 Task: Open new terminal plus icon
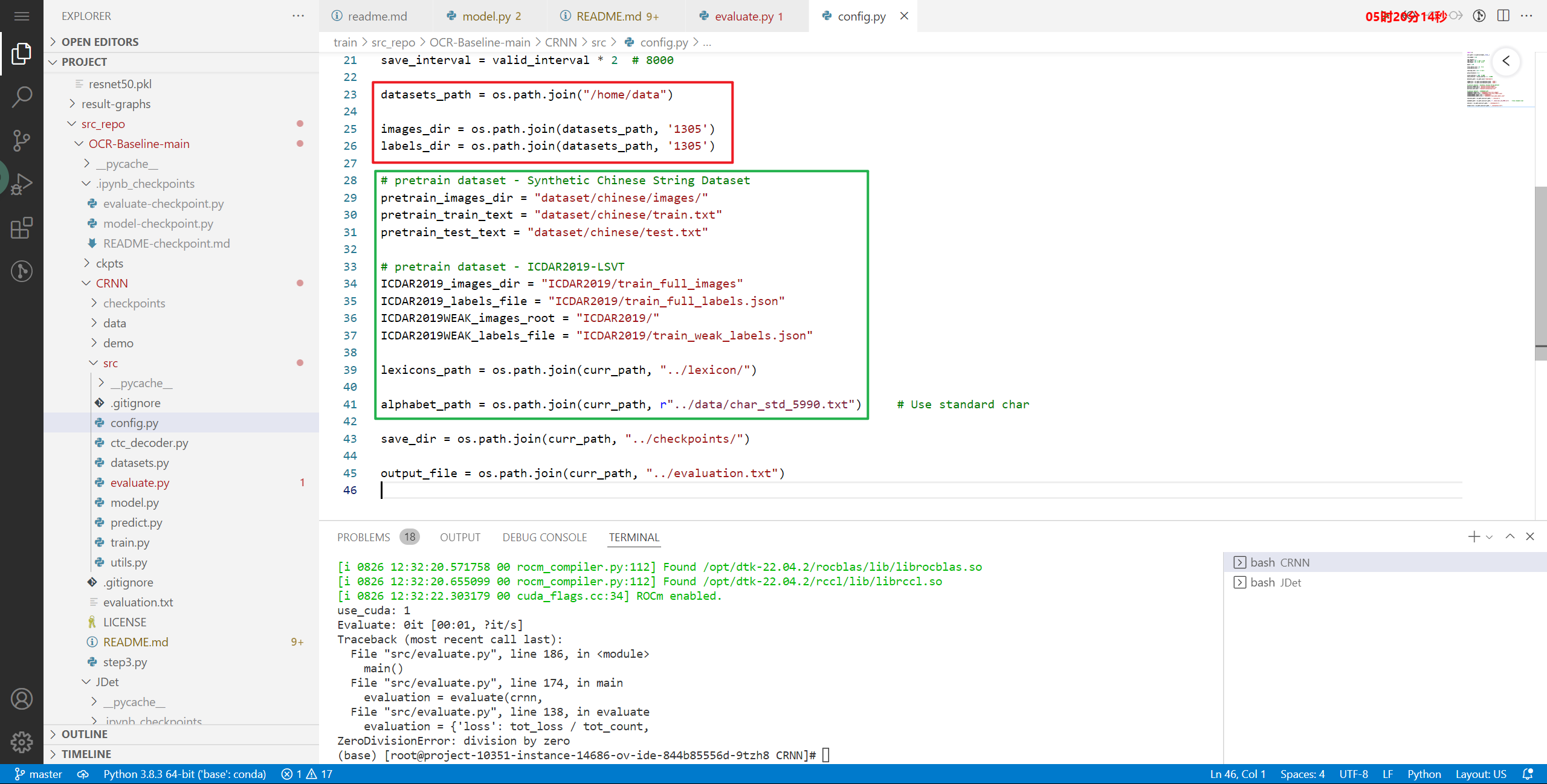point(1474,536)
